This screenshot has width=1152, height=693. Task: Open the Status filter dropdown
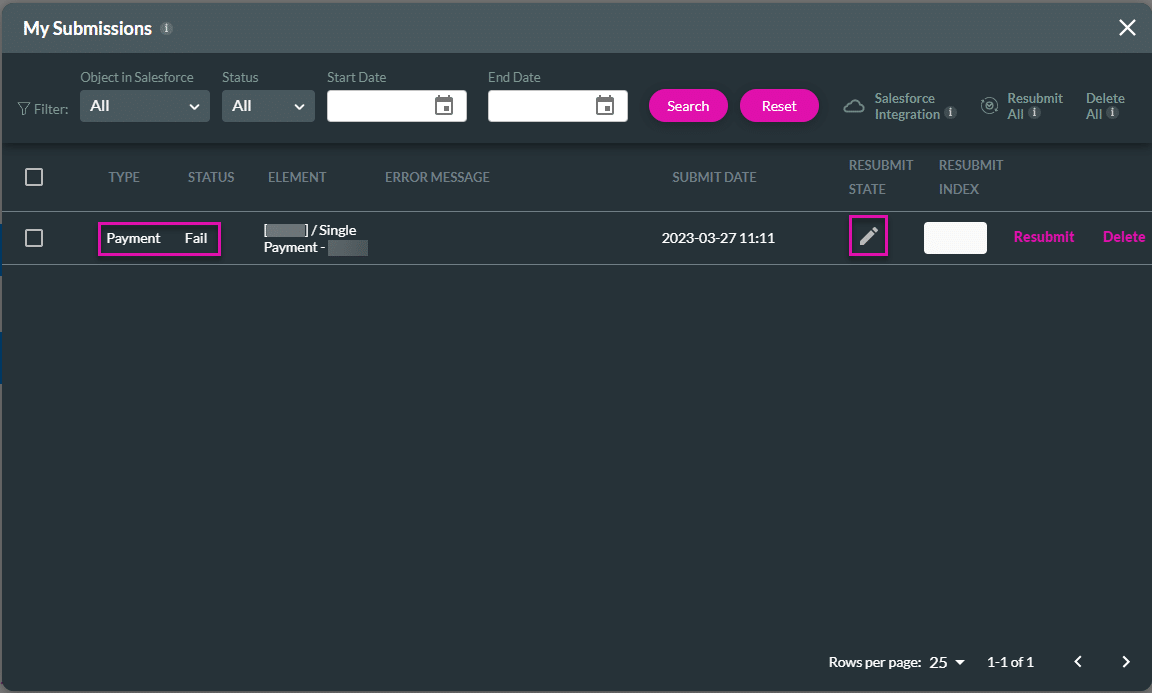[x=268, y=106]
